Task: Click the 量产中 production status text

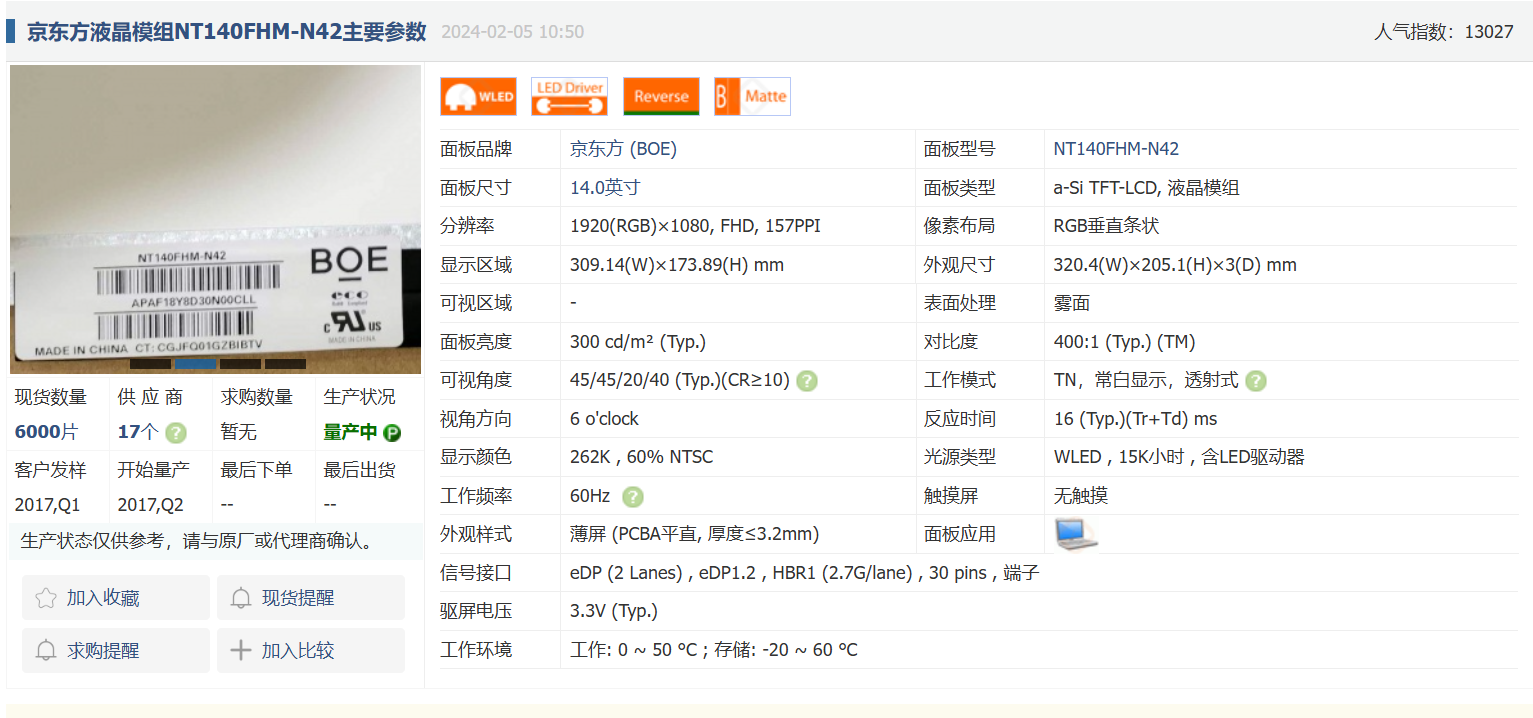Action: (350, 433)
